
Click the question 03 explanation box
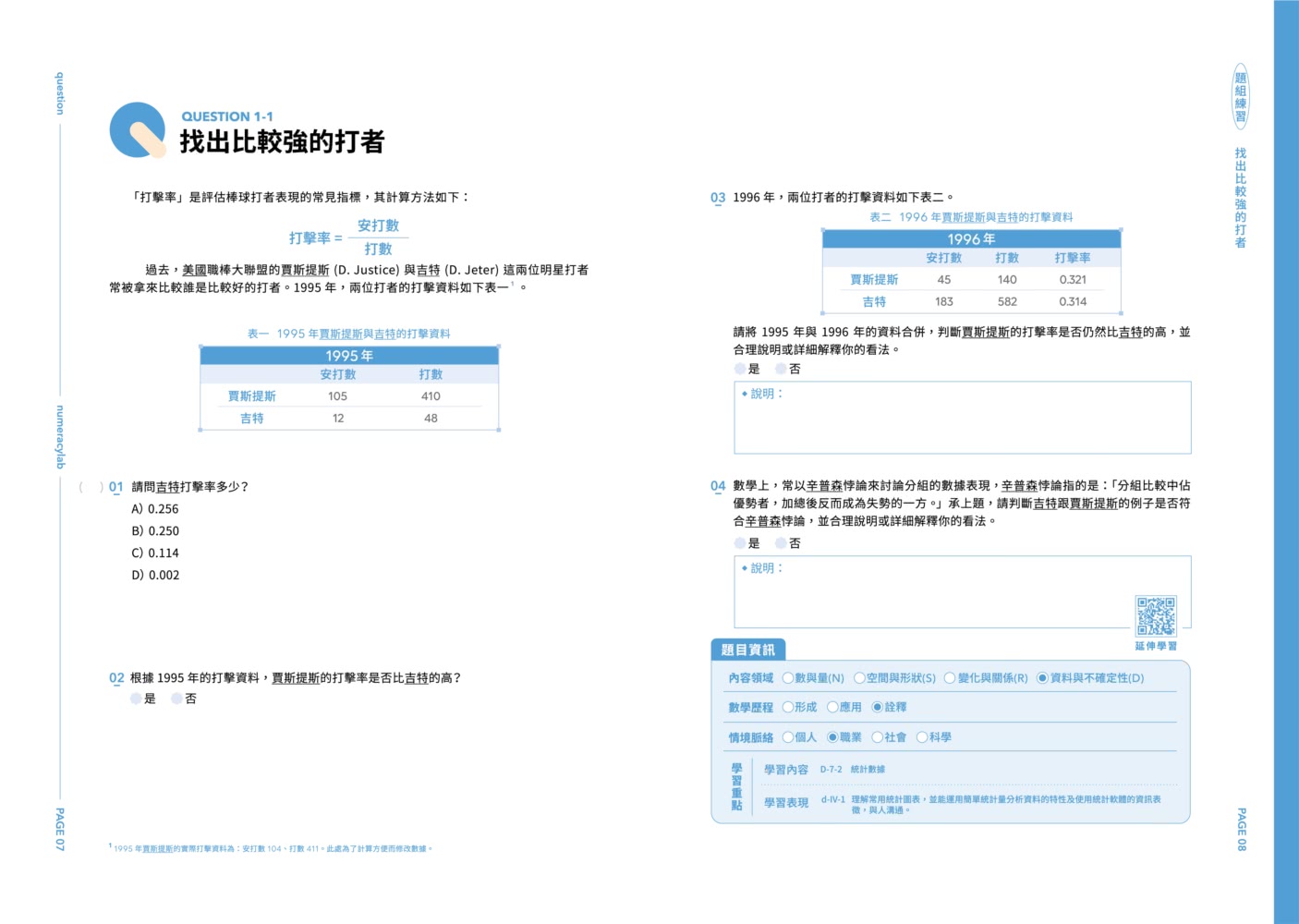tap(962, 418)
